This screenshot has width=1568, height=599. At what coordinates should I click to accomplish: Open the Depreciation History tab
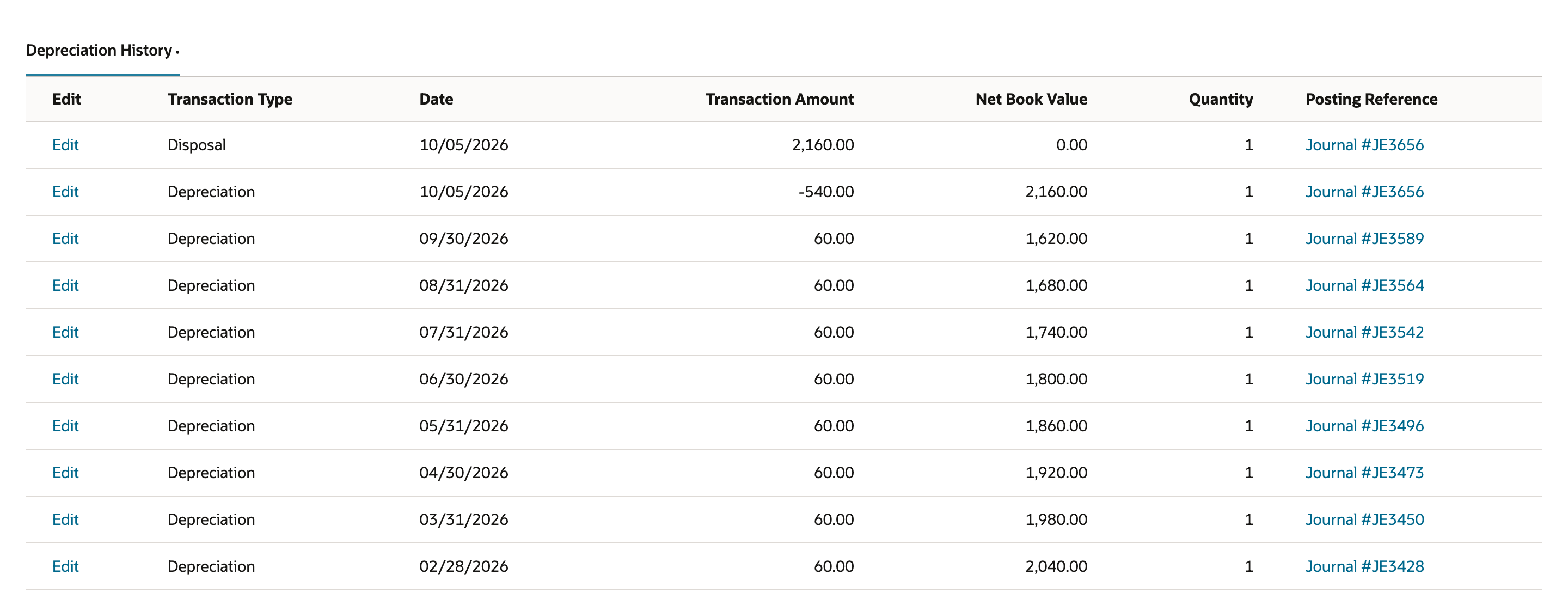[102, 50]
